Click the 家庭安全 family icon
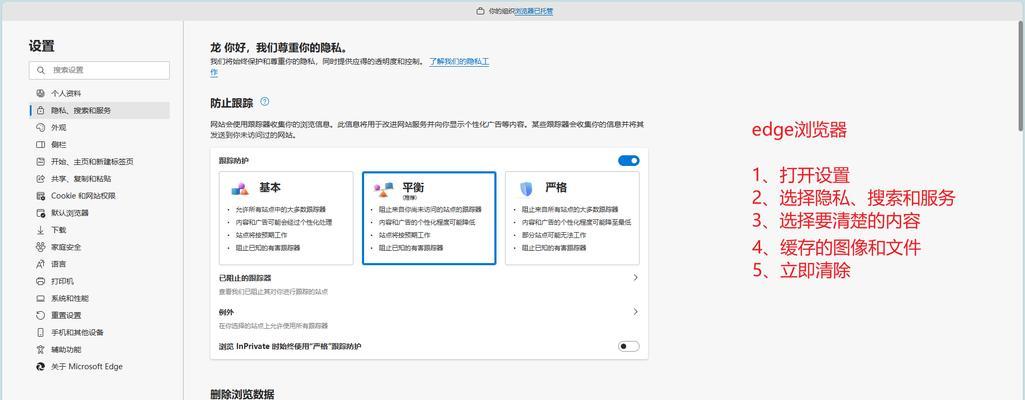The image size is (1025, 400). point(40,247)
